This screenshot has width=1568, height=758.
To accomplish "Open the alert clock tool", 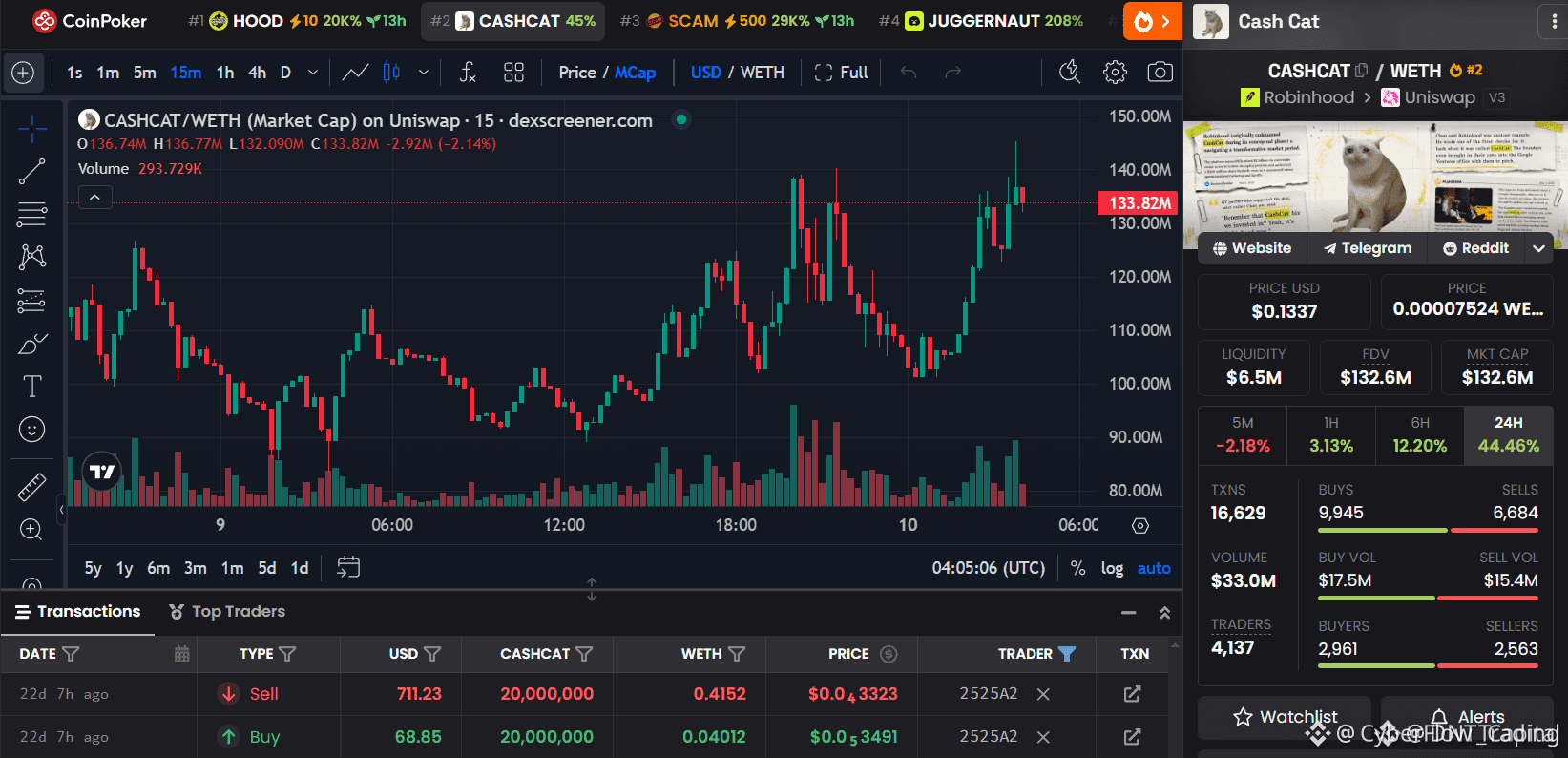I will [x=1070, y=73].
